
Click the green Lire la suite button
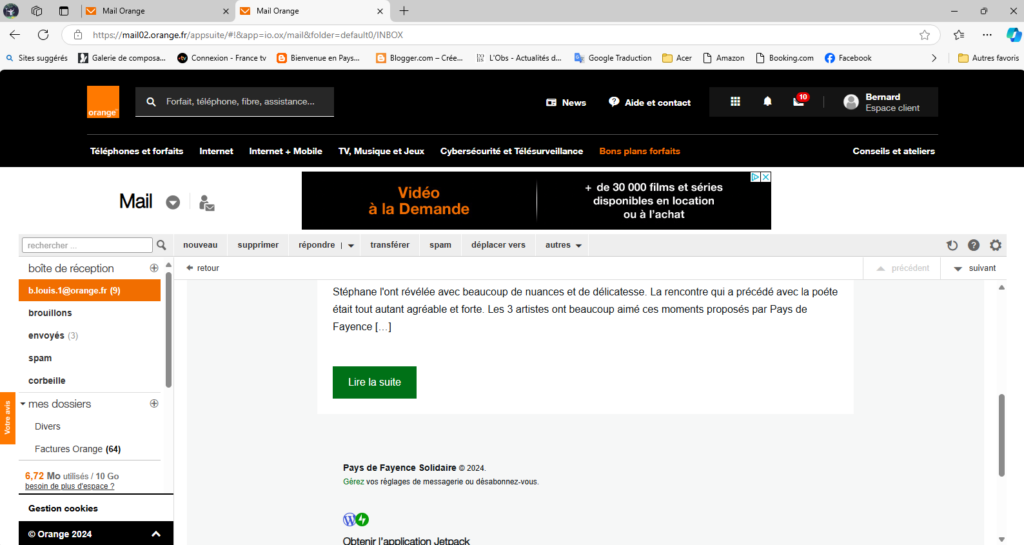(x=374, y=382)
